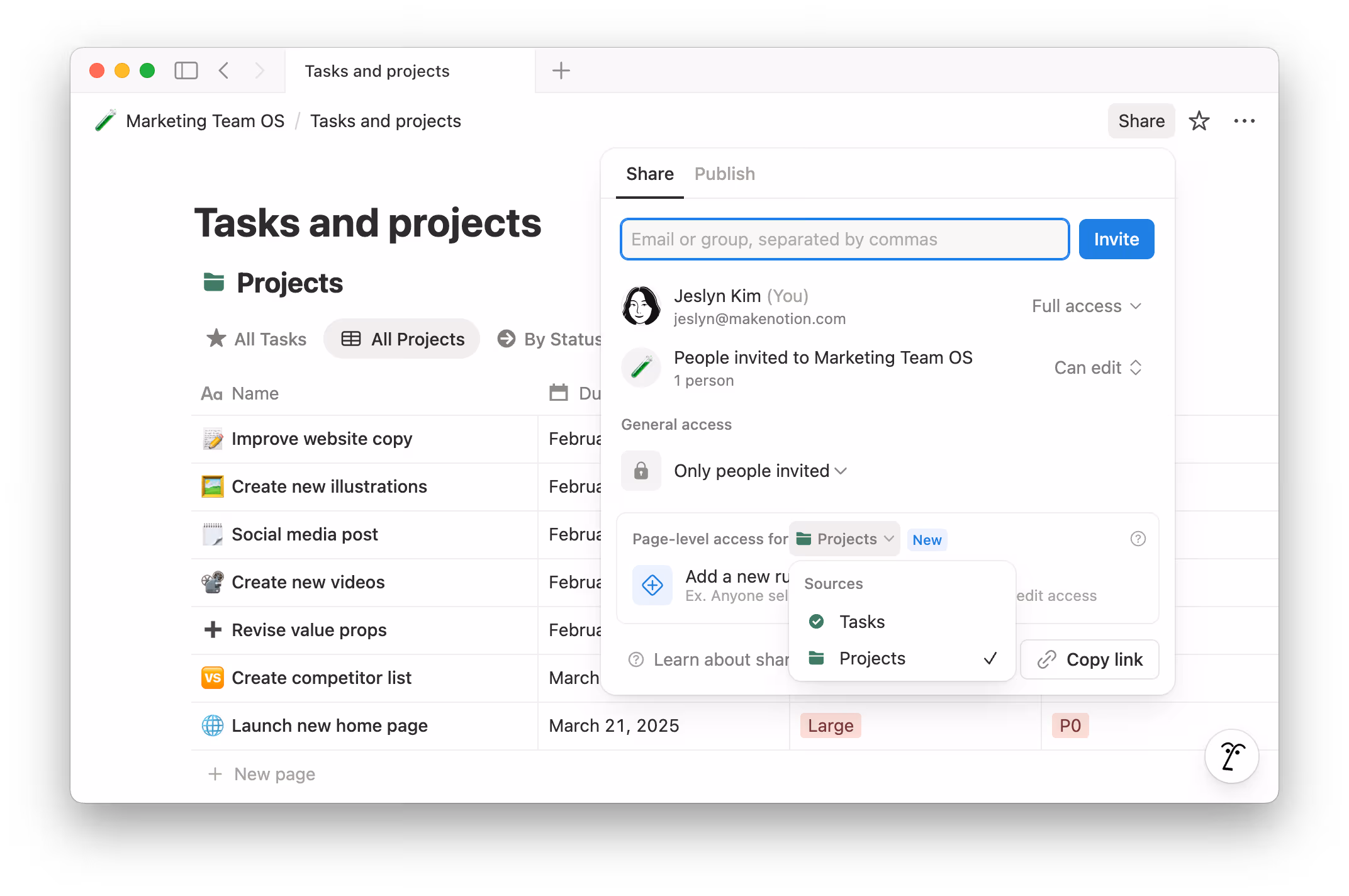Open Jeslyn Kim's Full access dropdown
The width and height of the screenshot is (1349, 896).
(x=1086, y=306)
